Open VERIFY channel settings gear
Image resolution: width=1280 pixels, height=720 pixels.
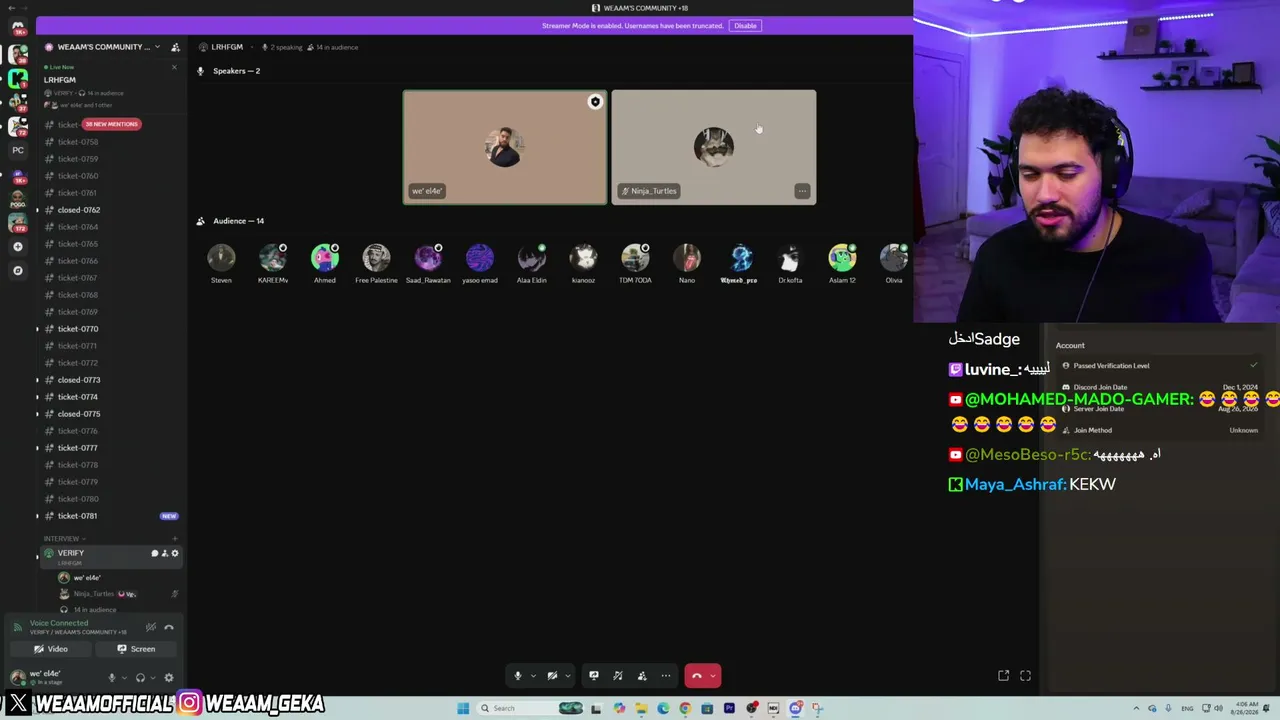pos(175,553)
